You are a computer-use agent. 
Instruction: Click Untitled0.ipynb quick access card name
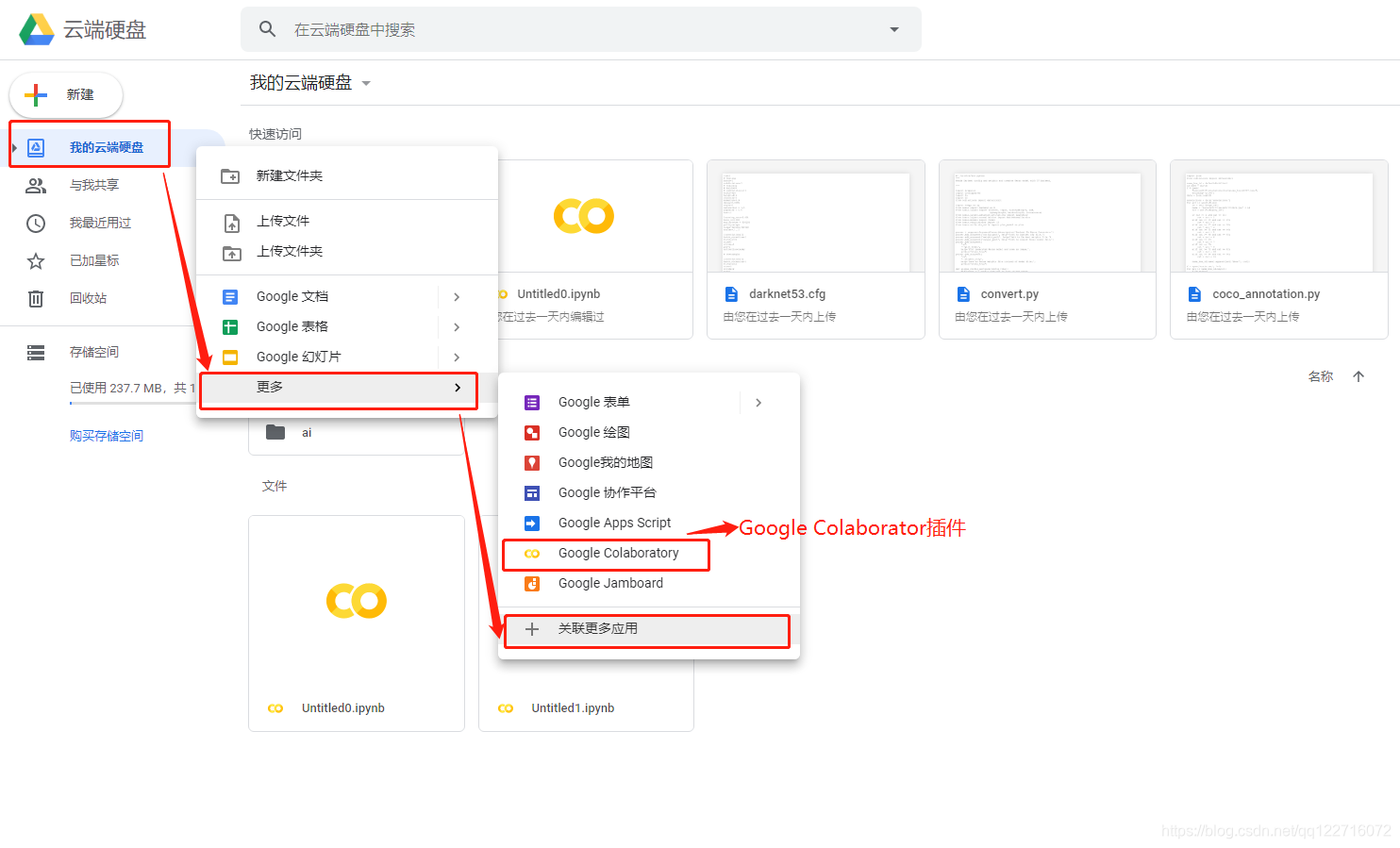tap(558, 294)
